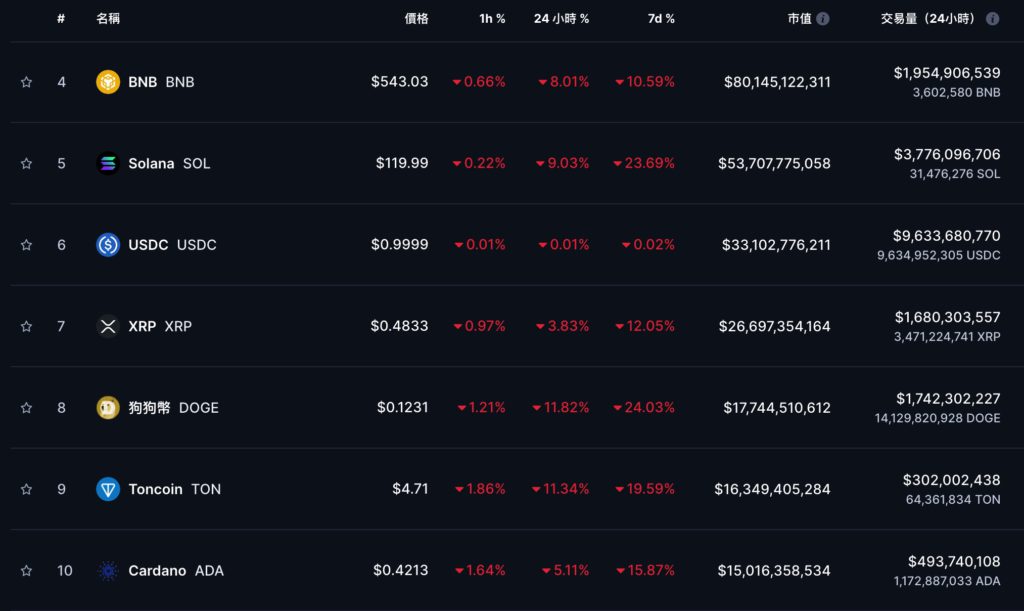Screen dimensions: 1024x611
Task: Sort by 24 小時 % column header
Action: tap(561, 19)
